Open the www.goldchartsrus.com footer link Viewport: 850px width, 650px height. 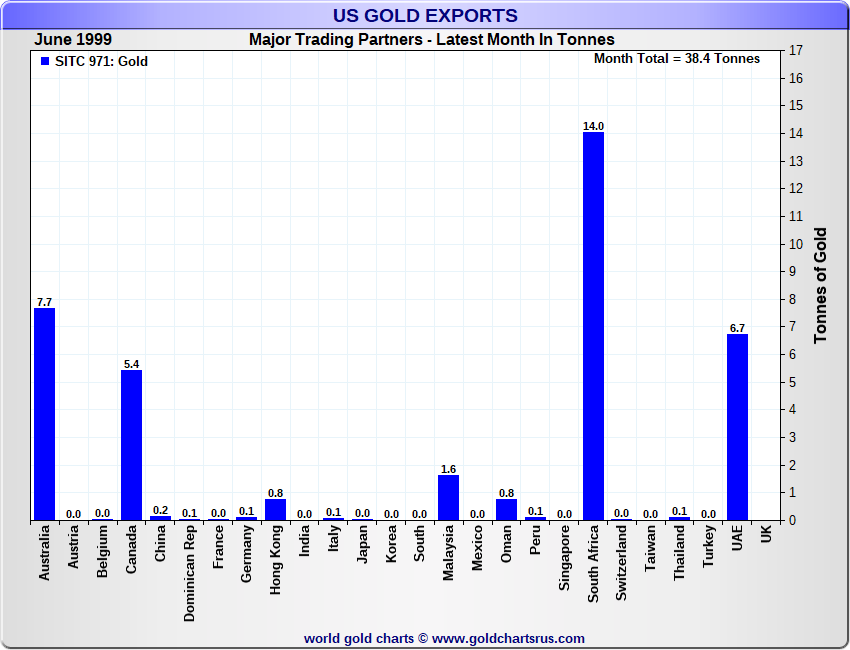(x=508, y=639)
